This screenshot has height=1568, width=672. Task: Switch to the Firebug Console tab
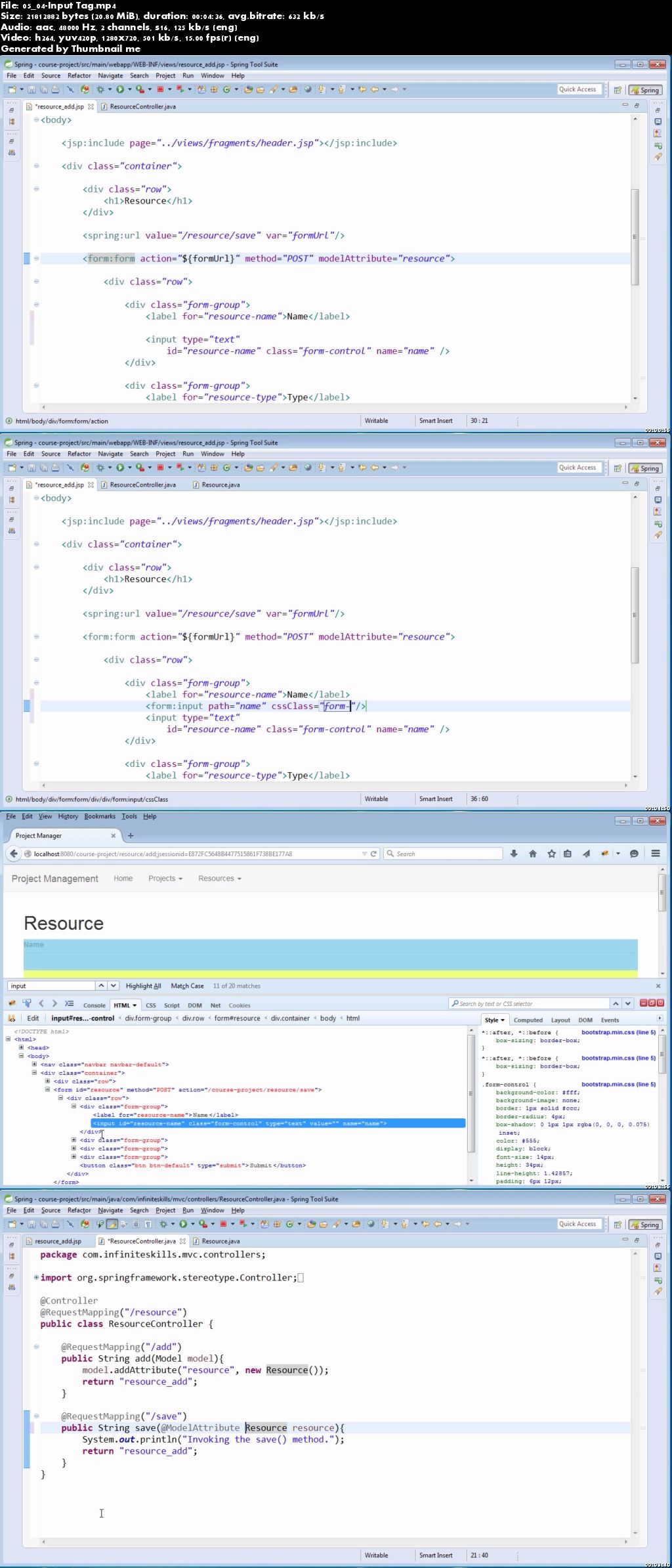click(94, 1005)
